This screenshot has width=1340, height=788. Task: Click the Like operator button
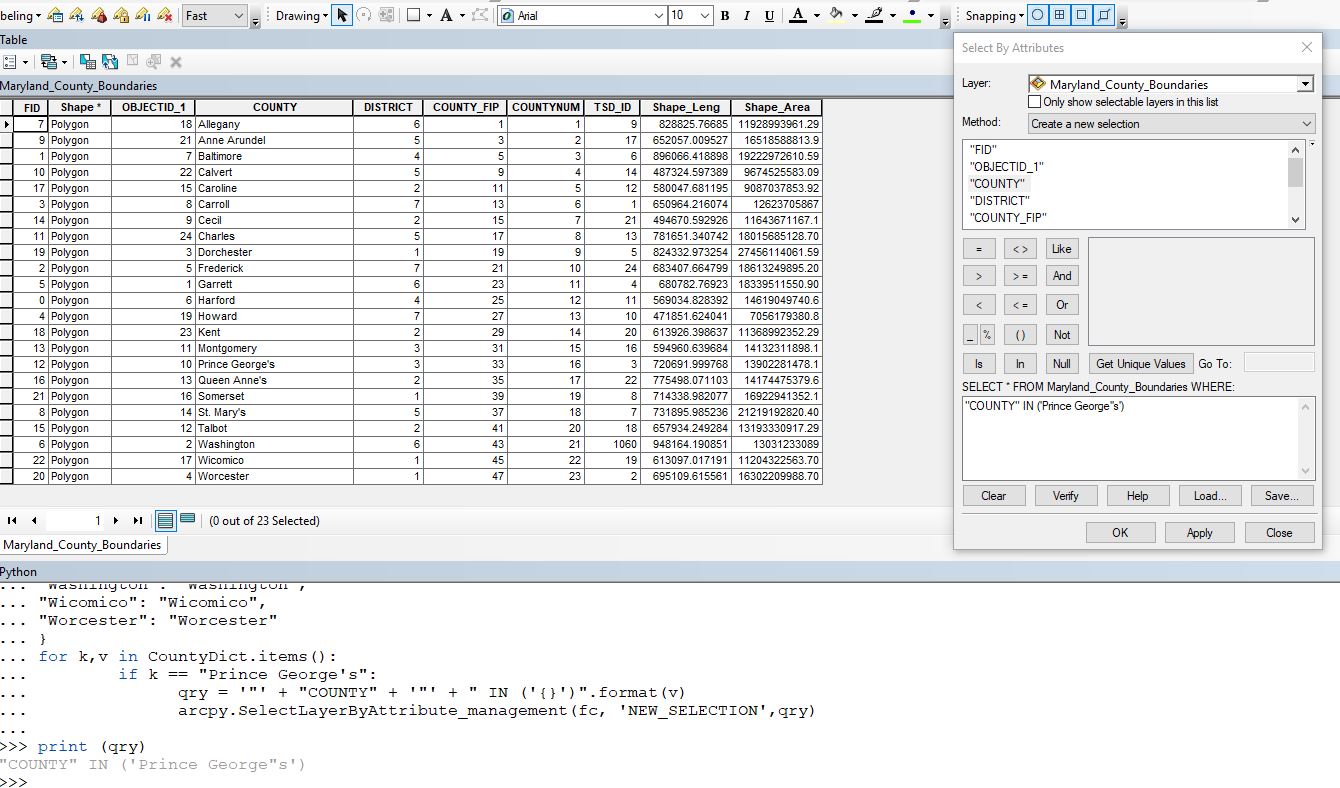click(x=1062, y=248)
